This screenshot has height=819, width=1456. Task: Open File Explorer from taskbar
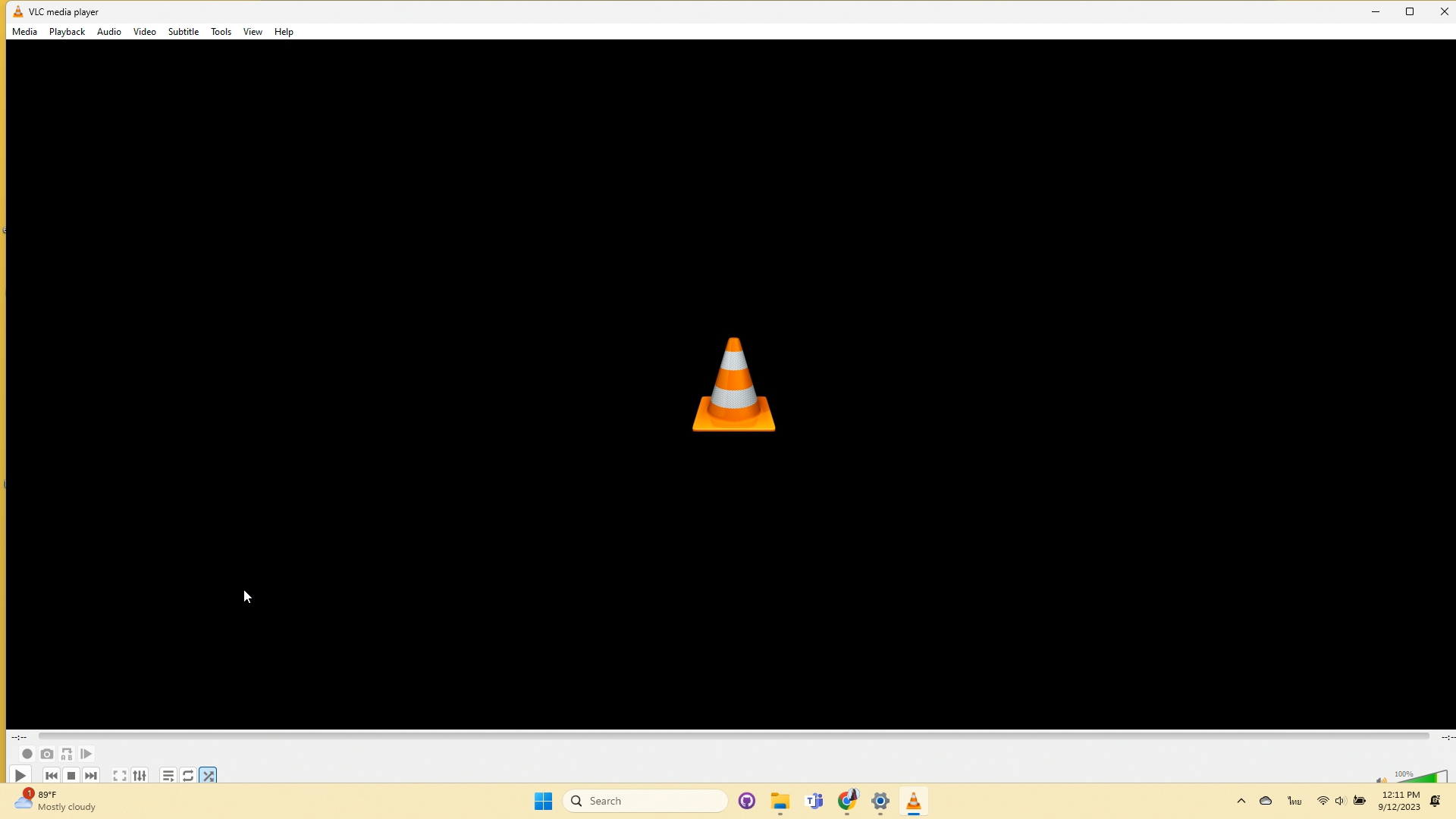780,801
